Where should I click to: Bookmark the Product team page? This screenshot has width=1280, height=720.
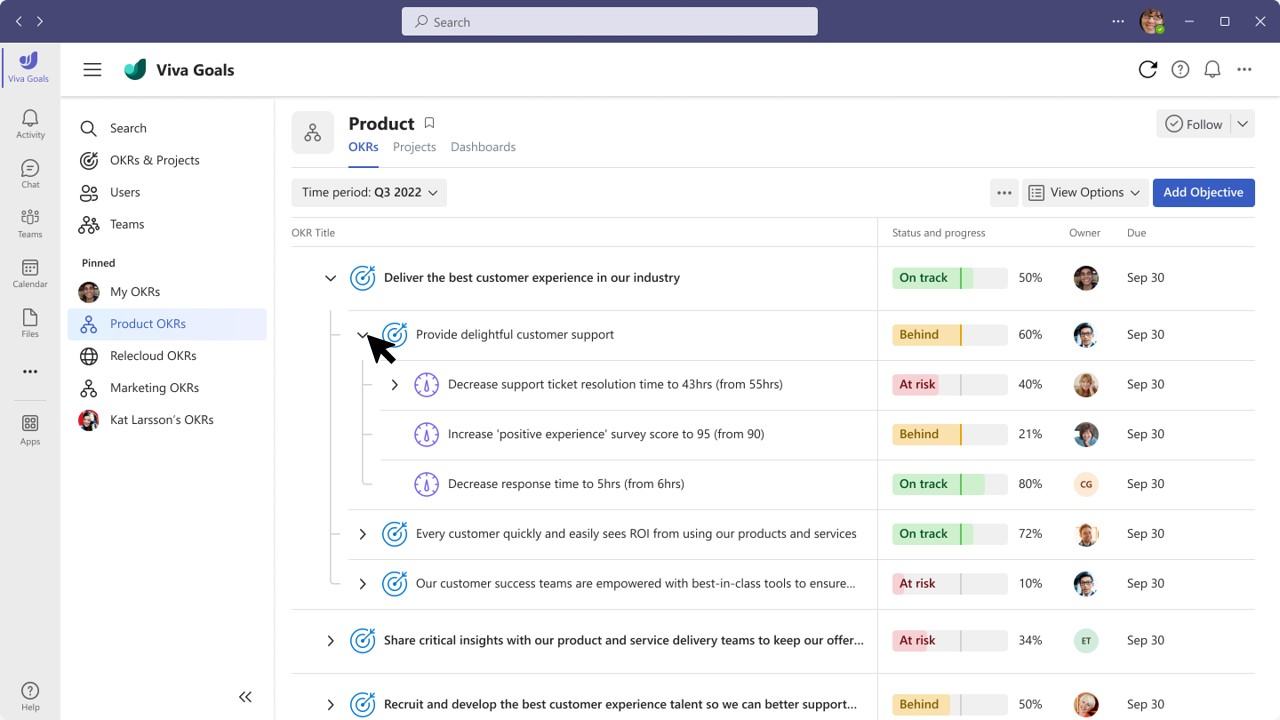(x=429, y=123)
